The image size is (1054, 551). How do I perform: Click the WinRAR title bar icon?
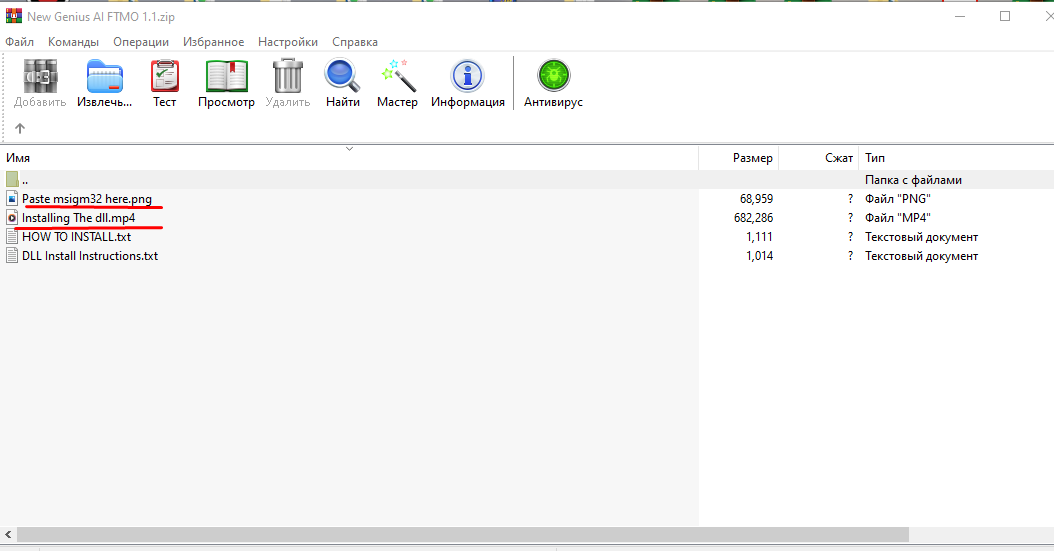click(x=13, y=16)
